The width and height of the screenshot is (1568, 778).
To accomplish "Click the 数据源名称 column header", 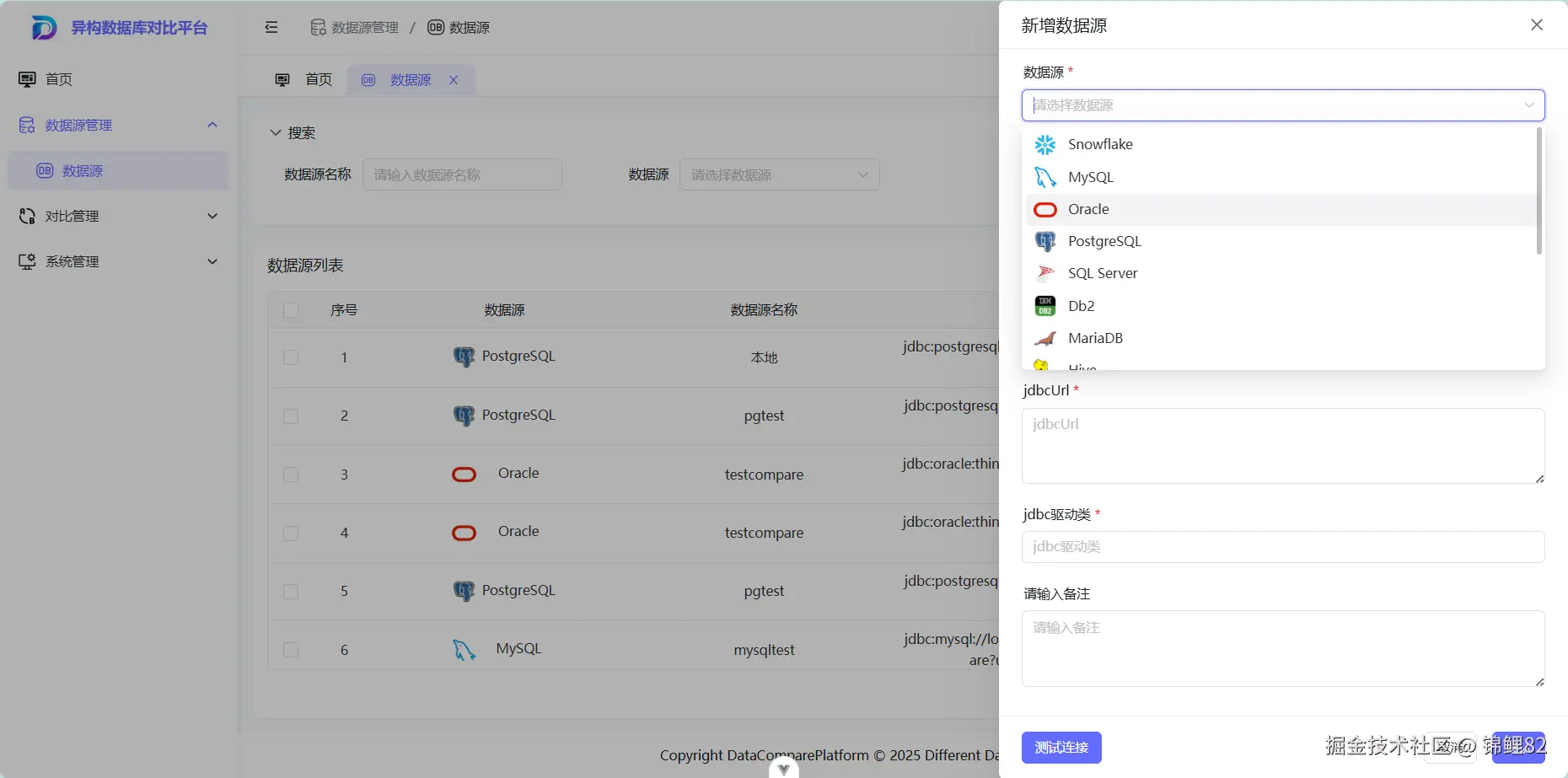I will point(764,310).
